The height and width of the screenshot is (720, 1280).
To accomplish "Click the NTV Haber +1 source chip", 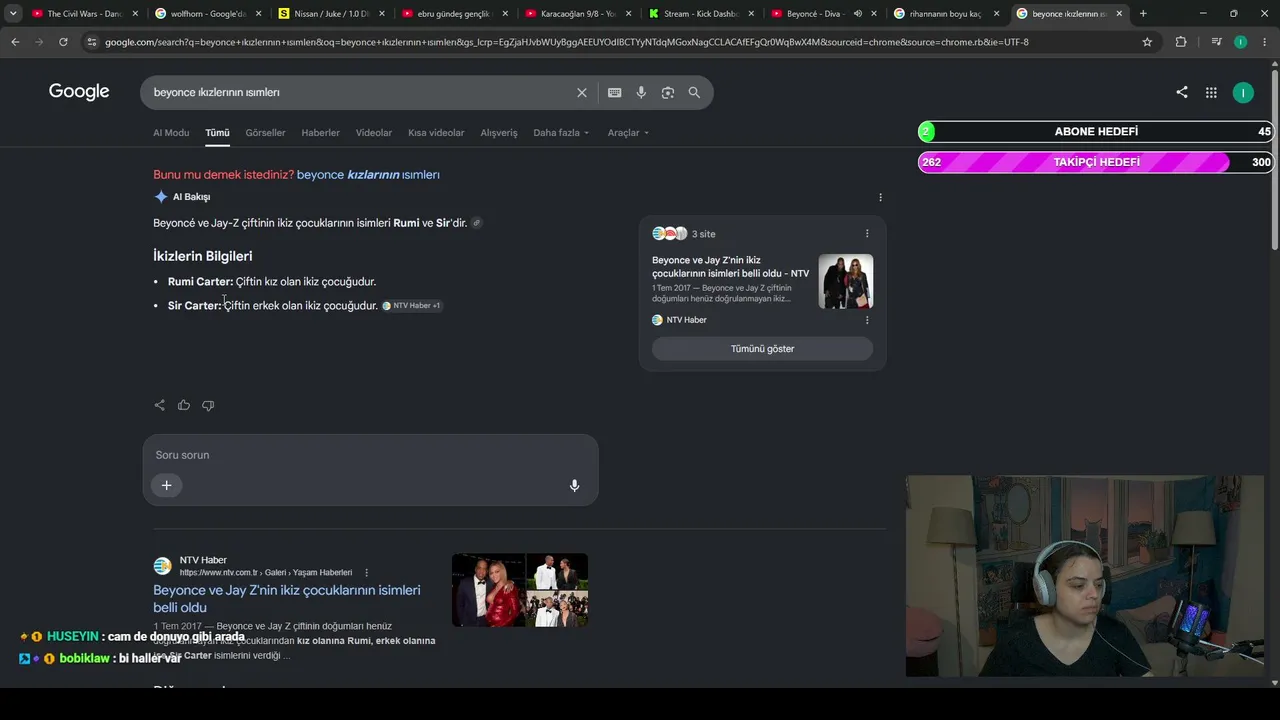I will click(412, 306).
